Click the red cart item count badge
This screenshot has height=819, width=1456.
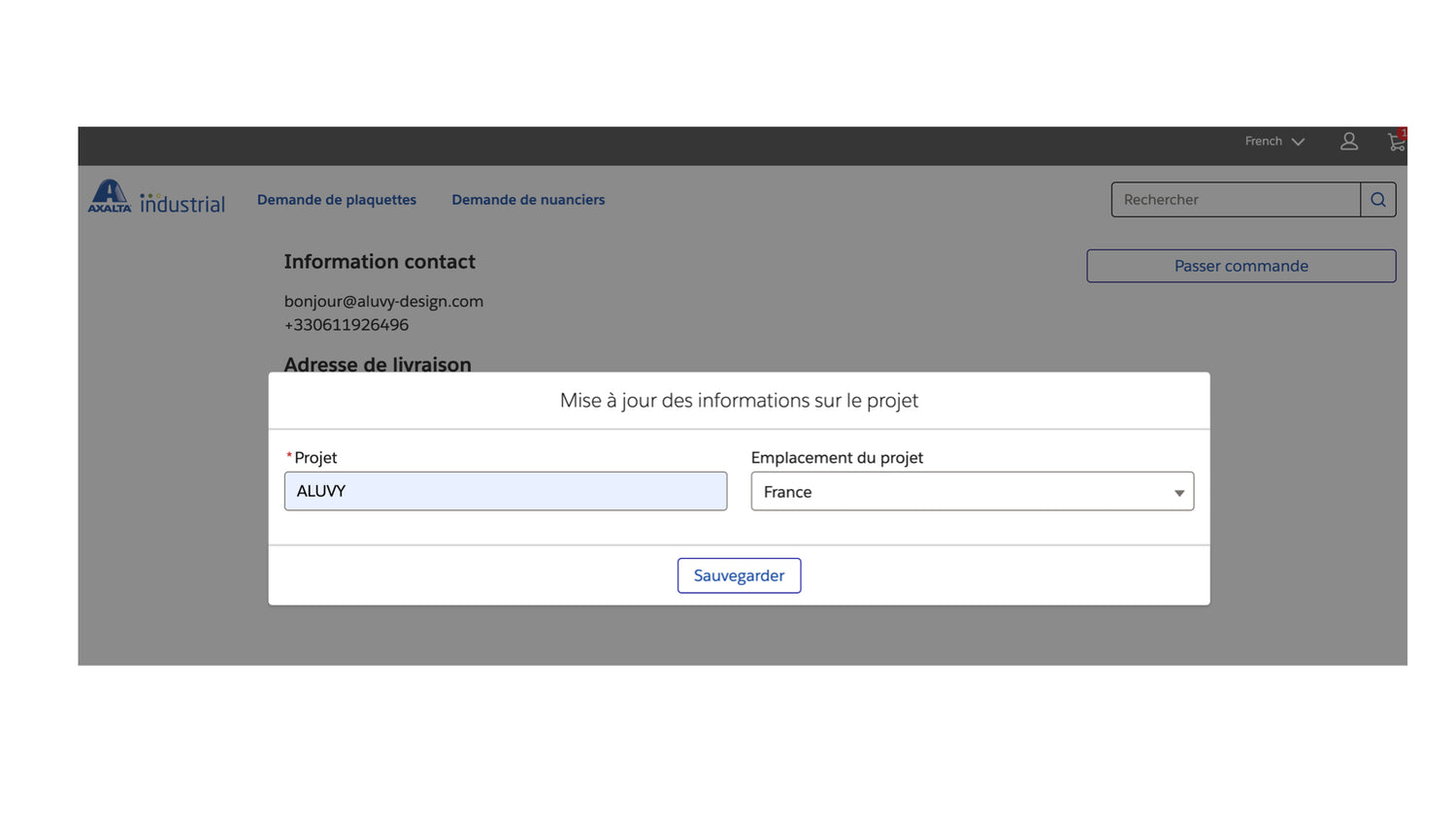(1403, 133)
